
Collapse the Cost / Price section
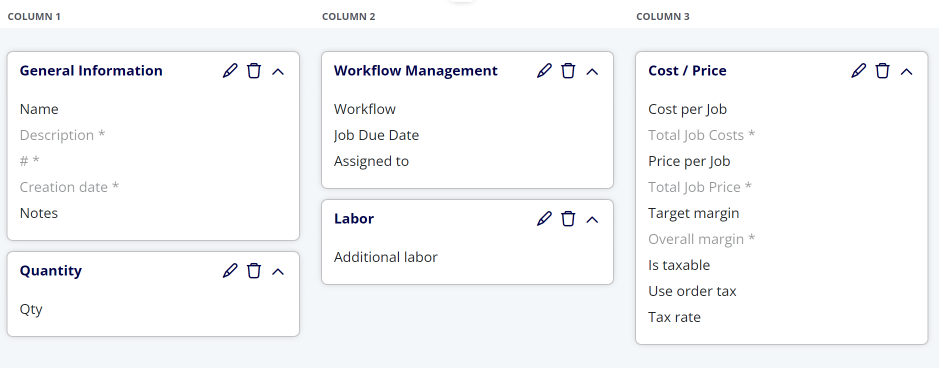[907, 71]
